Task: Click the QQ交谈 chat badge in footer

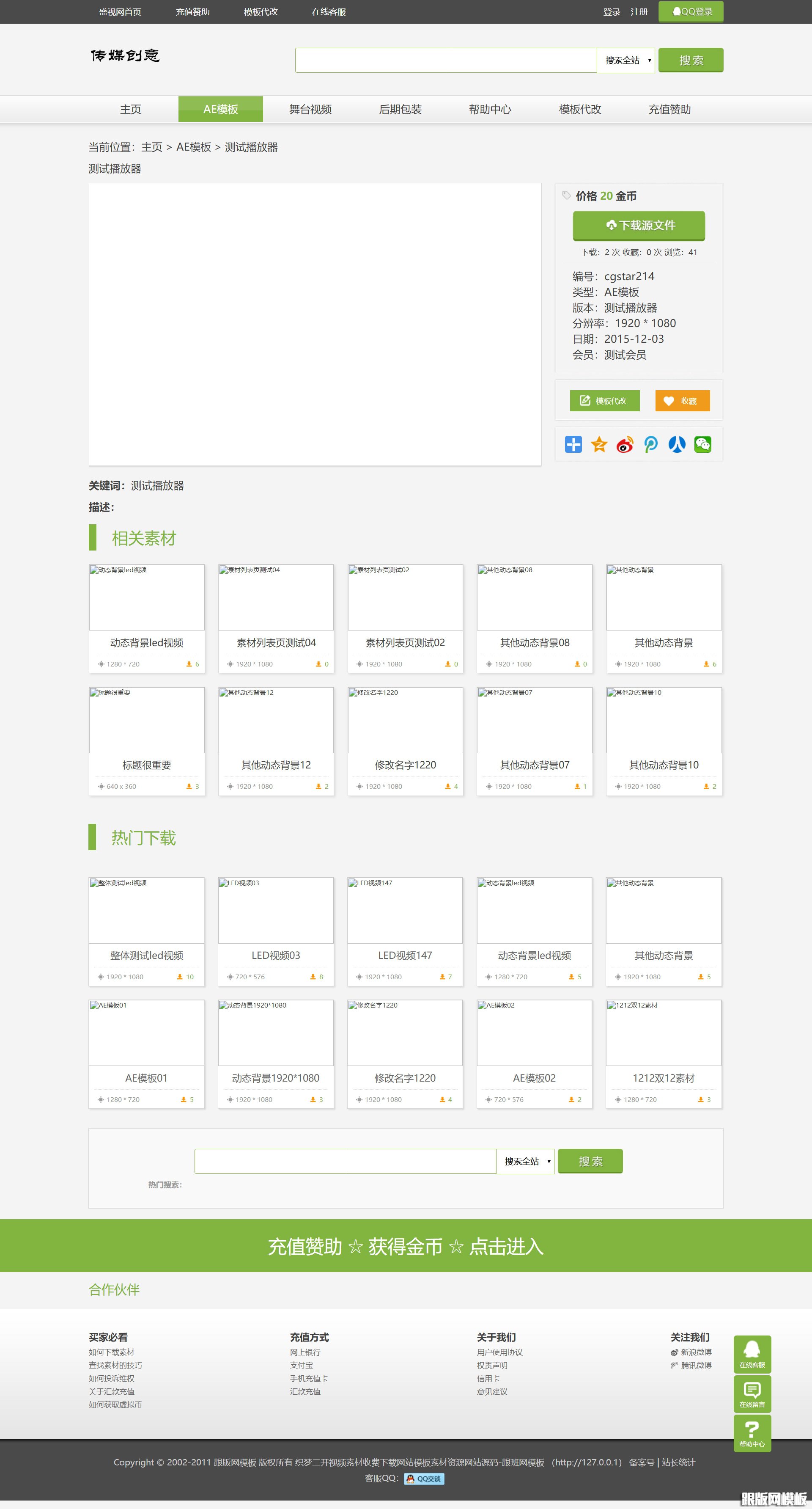Action: 424,1479
